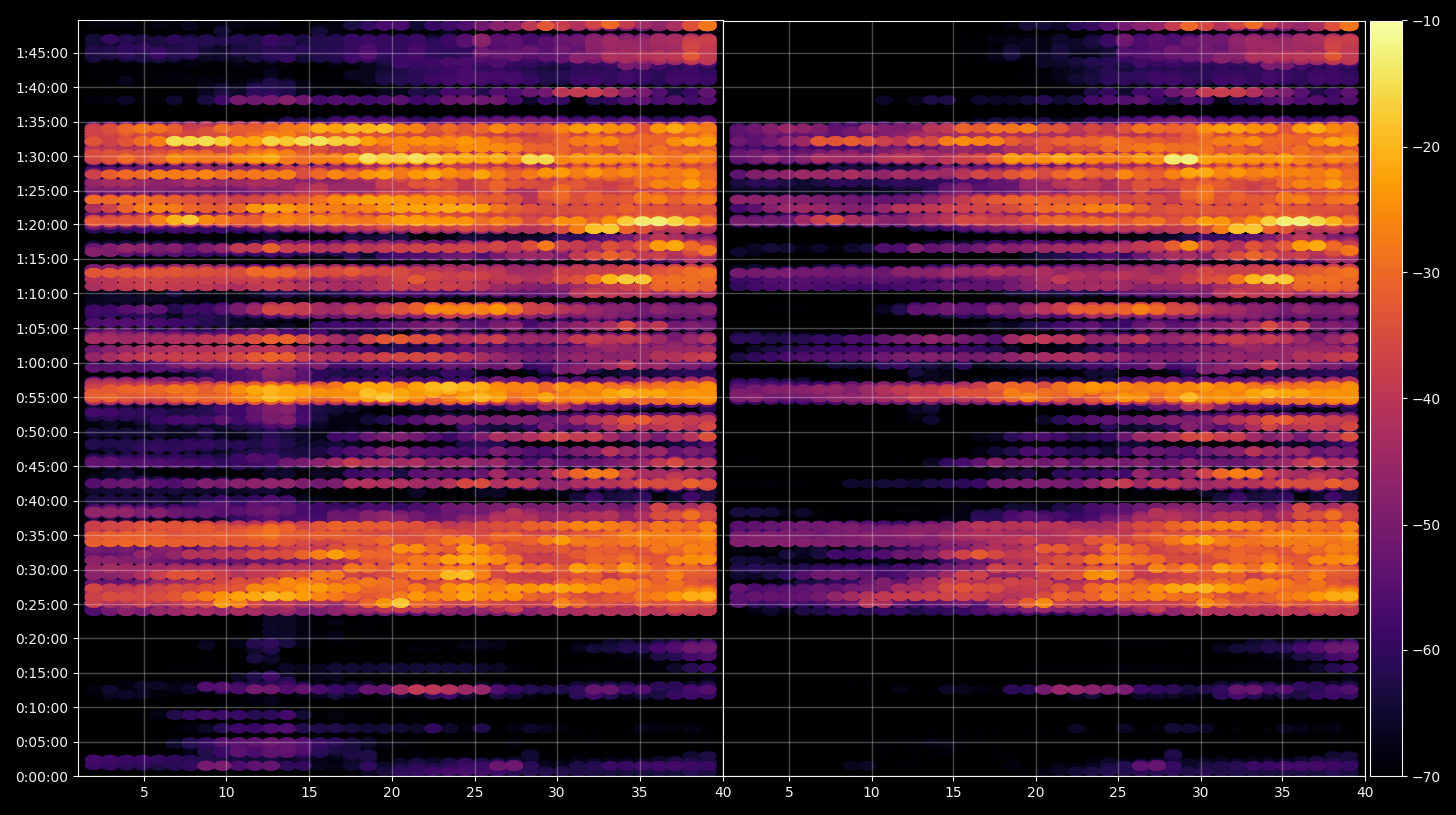
Task: Click the 1:10:00 time tick
Action: pos(42,294)
